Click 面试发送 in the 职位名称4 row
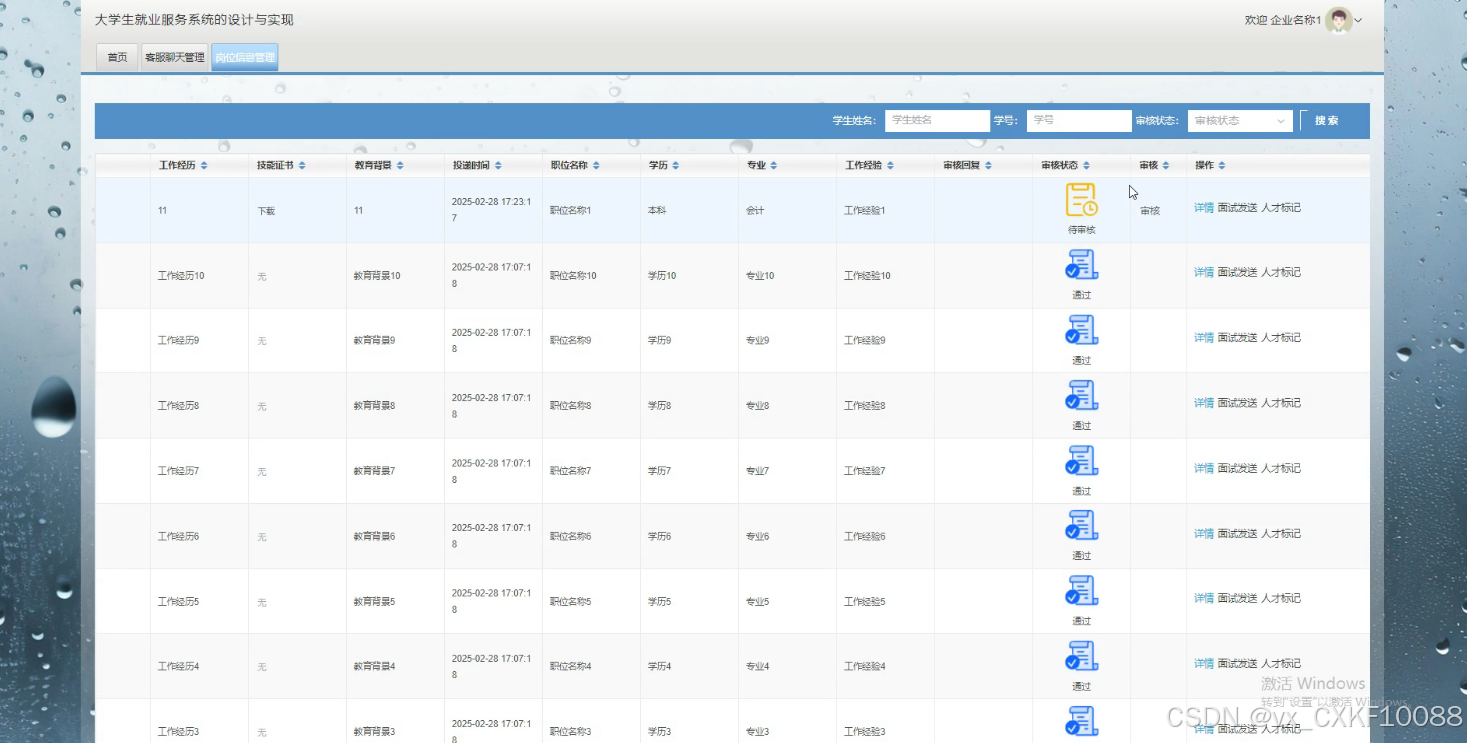Viewport: 1467px width, 743px height. click(x=1237, y=663)
